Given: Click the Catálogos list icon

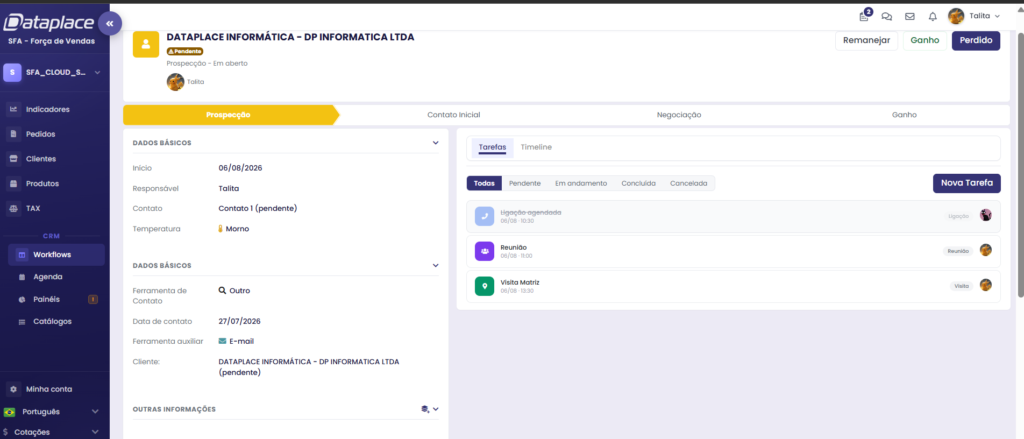Looking at the screenshot, I should pyautogui.click(x=22, y=321).
